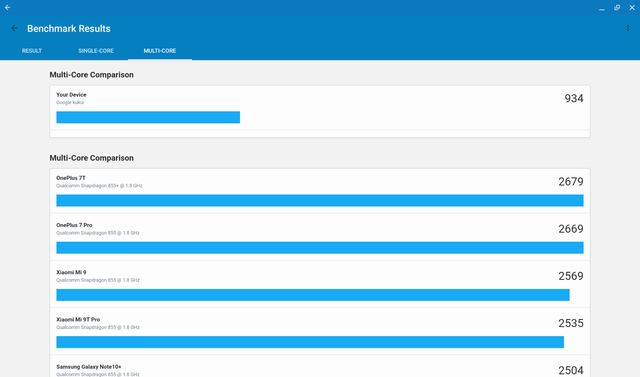Click the 'Benchmark Results' page title

coord(69,29)
